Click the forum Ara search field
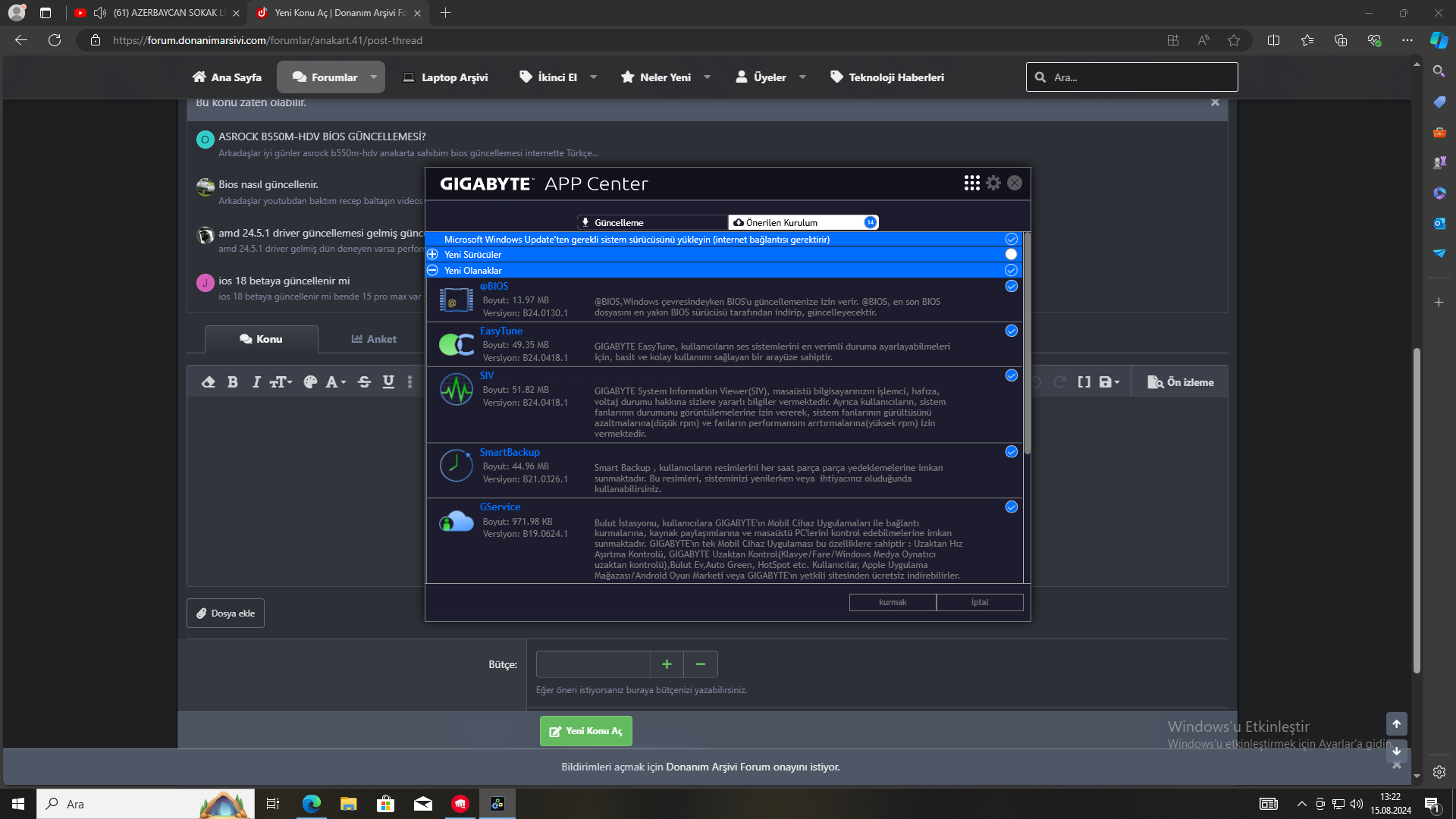This screenshot has width=1456, height=819. (x=1132, y=77)
